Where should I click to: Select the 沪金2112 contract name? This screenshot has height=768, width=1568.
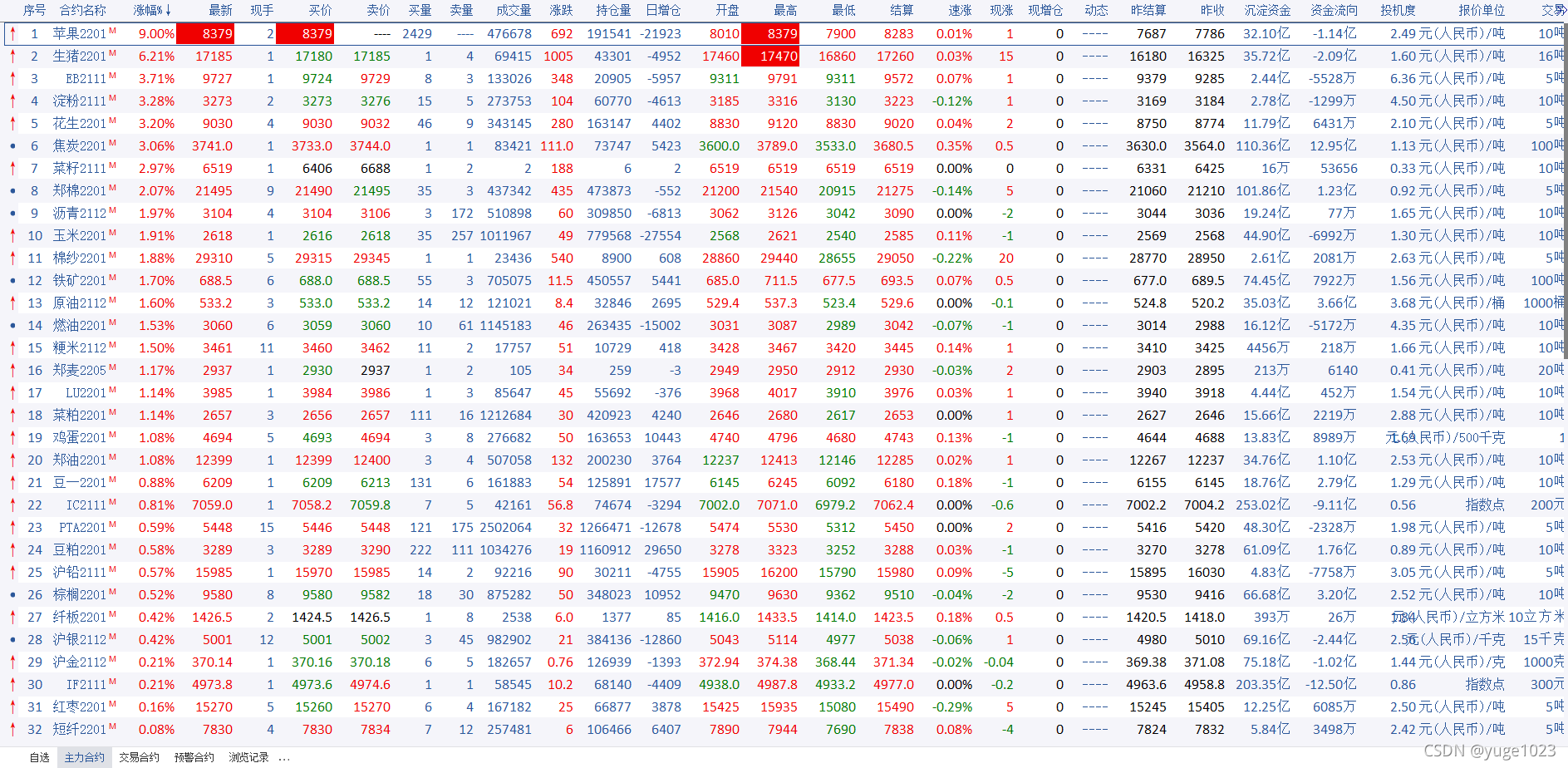80,662
